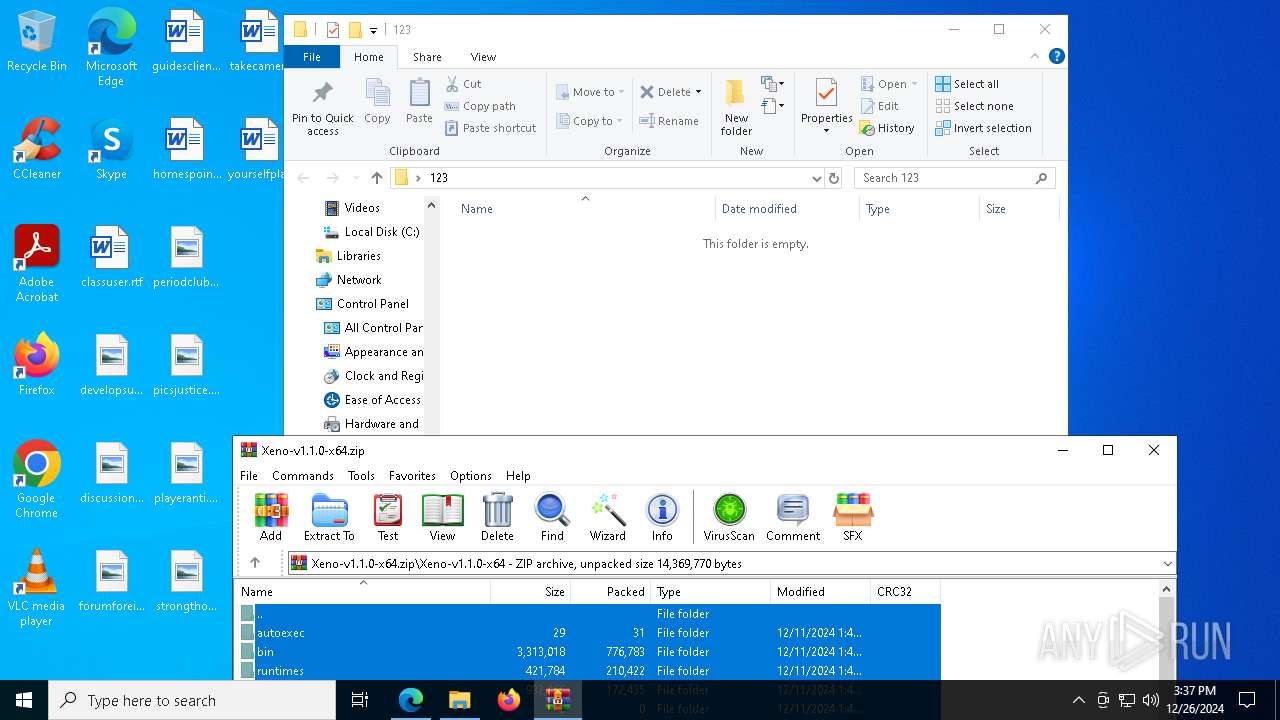Sort by Date modified column in Explorer
This screenshot has width=1280, height=720.
pyautogui.click(x=787, y=209)
